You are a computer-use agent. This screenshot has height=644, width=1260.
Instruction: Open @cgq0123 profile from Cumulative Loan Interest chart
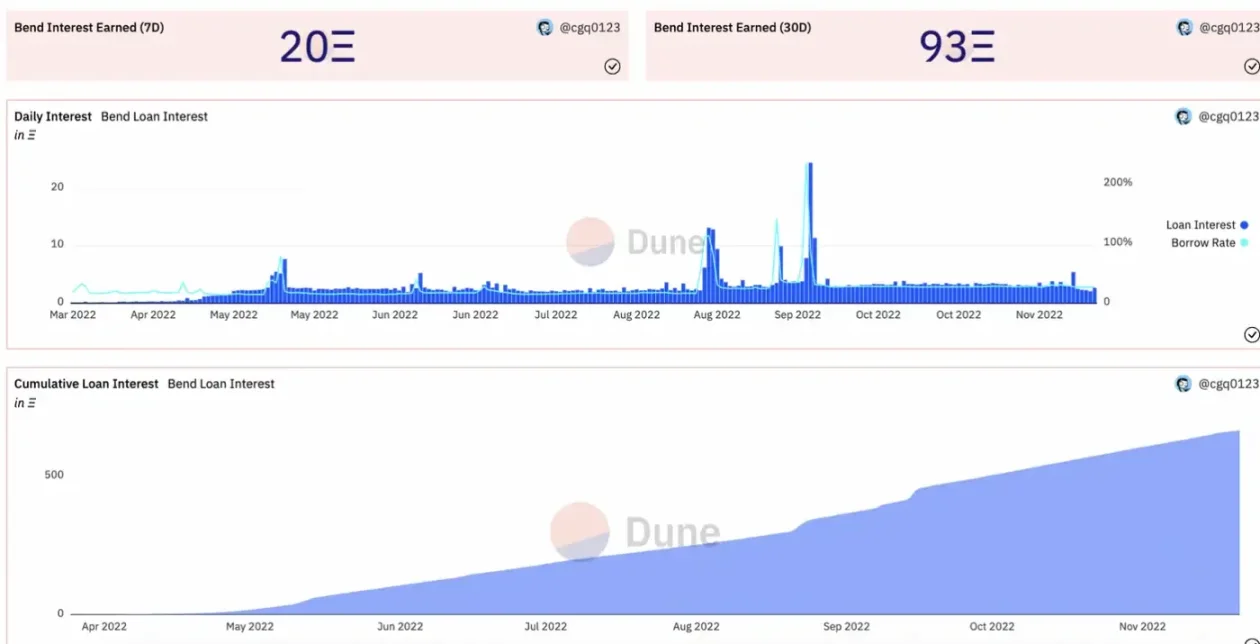point(1229,384)
